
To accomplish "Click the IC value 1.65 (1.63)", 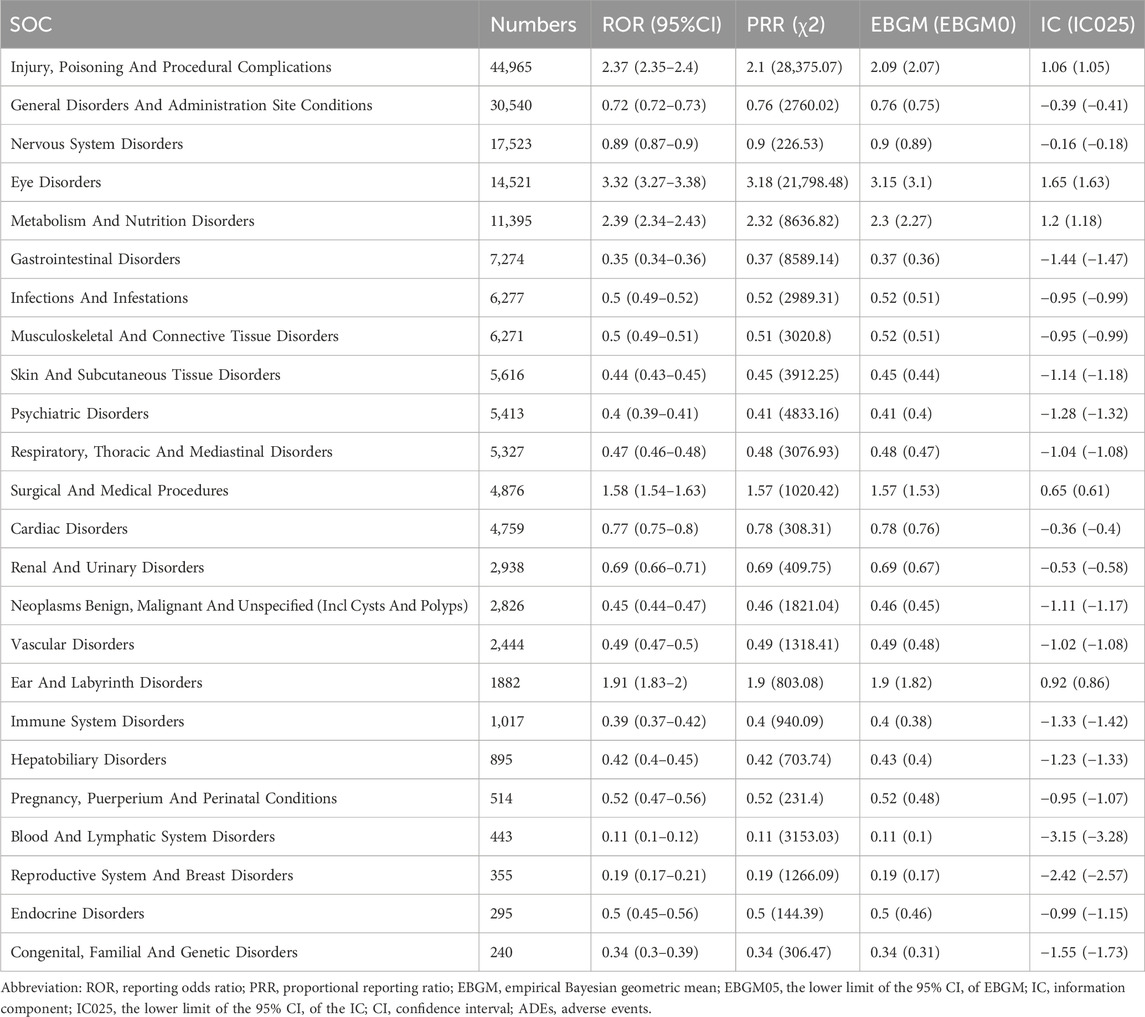I will pyautogui.click(x=1075, y=183).
